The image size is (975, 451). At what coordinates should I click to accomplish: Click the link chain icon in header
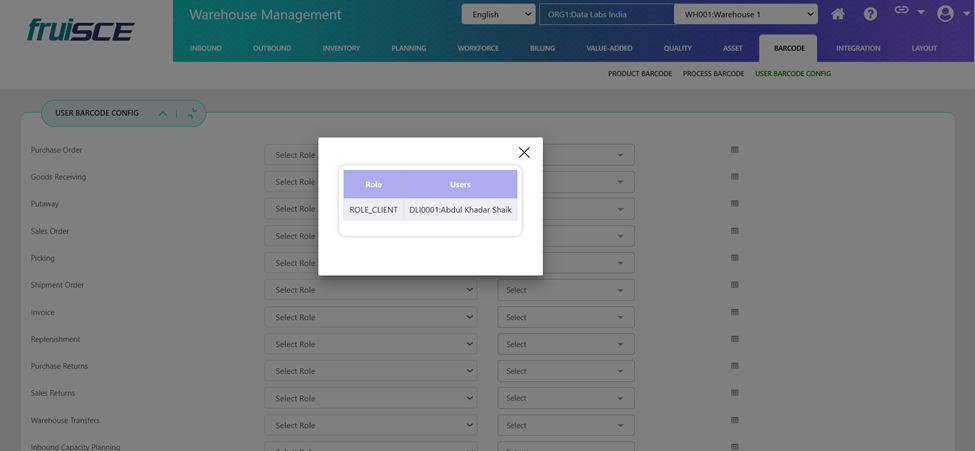(901, 11)
